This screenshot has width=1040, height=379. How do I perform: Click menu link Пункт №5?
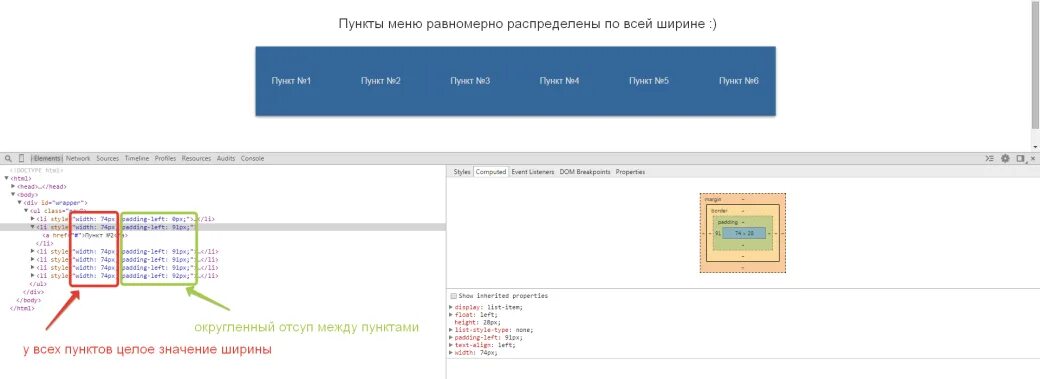(x=649, y=81)
